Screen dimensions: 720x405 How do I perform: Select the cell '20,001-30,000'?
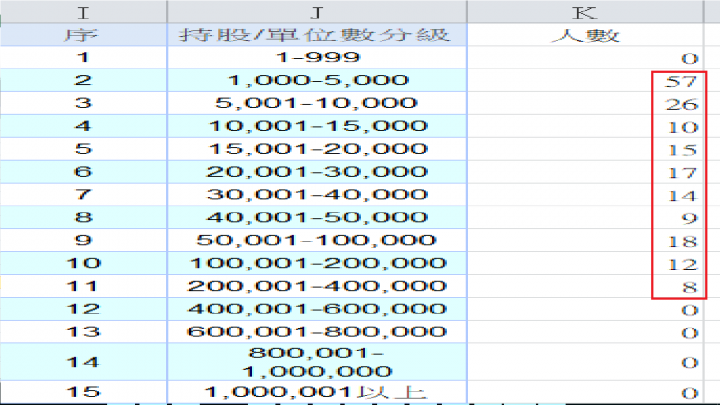click(317, 172)
